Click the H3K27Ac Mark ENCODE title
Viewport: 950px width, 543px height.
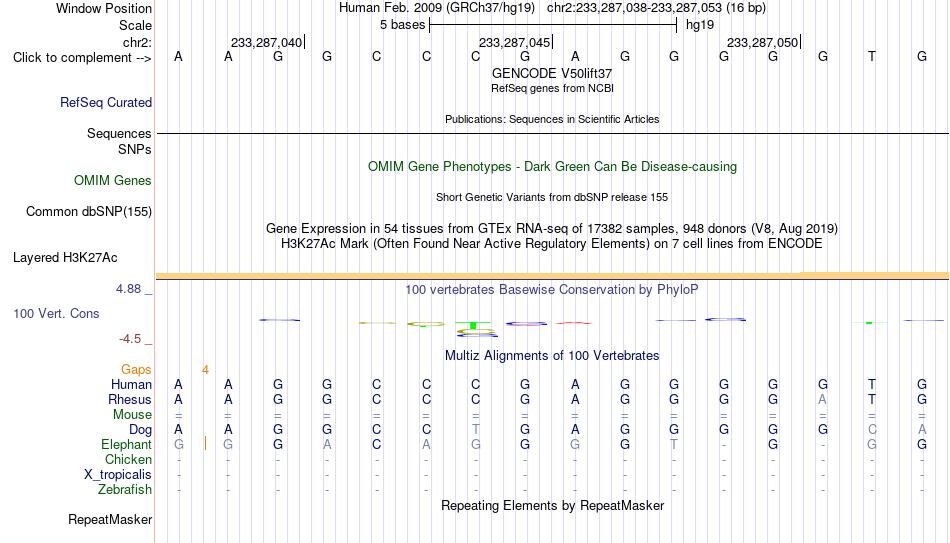point(552,244)
